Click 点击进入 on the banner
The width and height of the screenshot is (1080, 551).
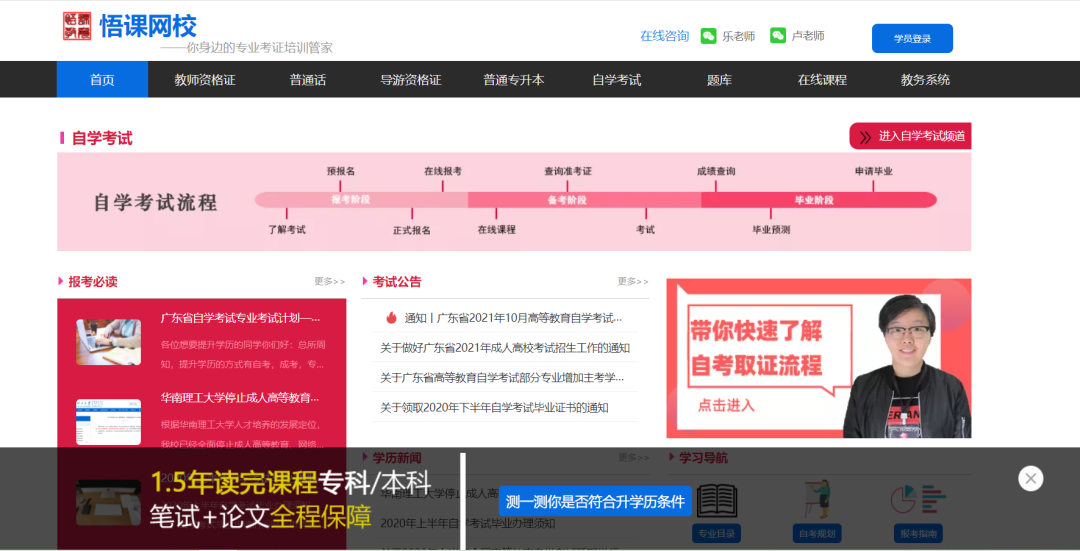726,406
